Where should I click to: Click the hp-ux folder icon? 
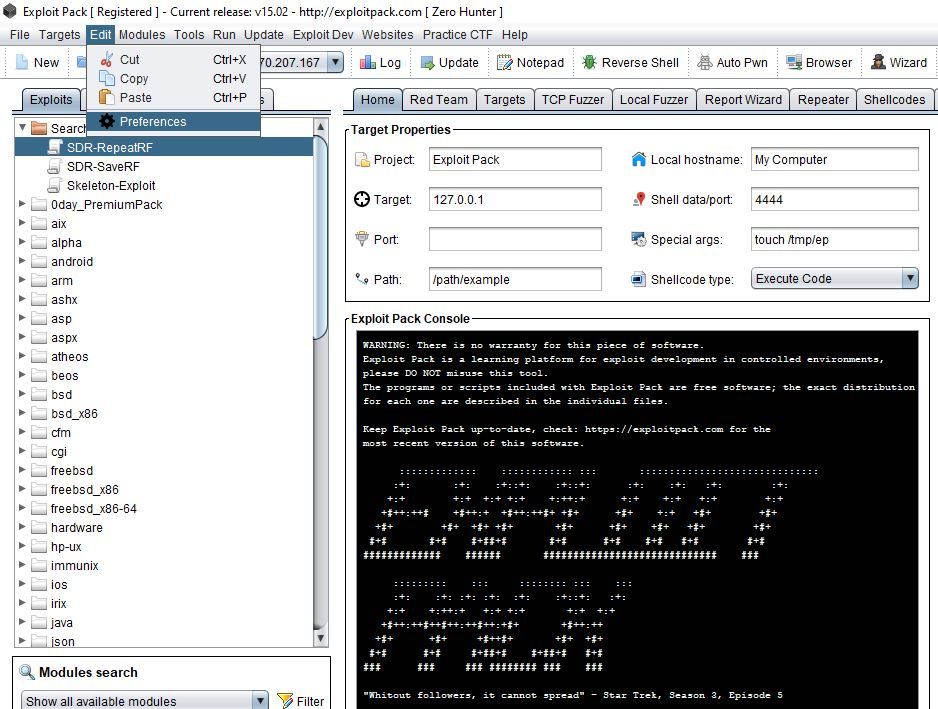point(39,546)
